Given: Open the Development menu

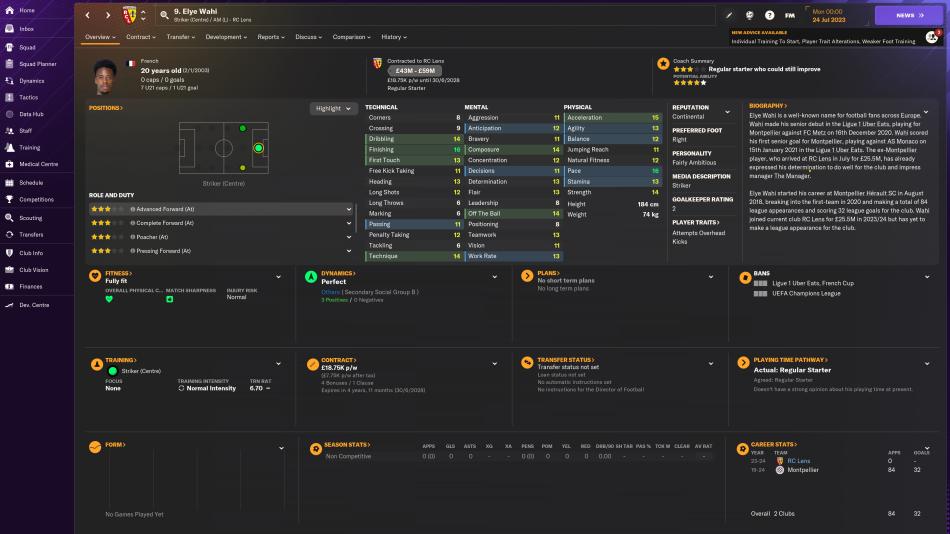Looking at the screenshot, I should coord(226,37).
